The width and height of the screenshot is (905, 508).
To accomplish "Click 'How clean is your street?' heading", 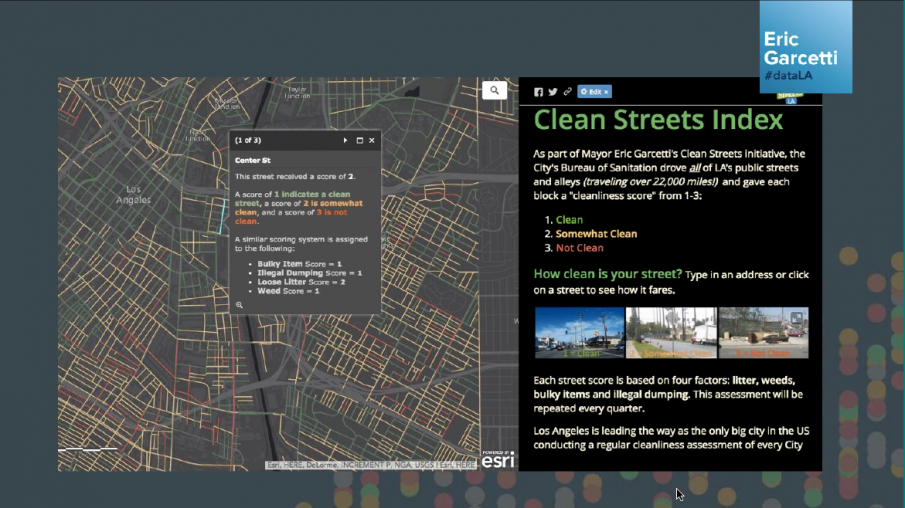I will coord(608,274).
